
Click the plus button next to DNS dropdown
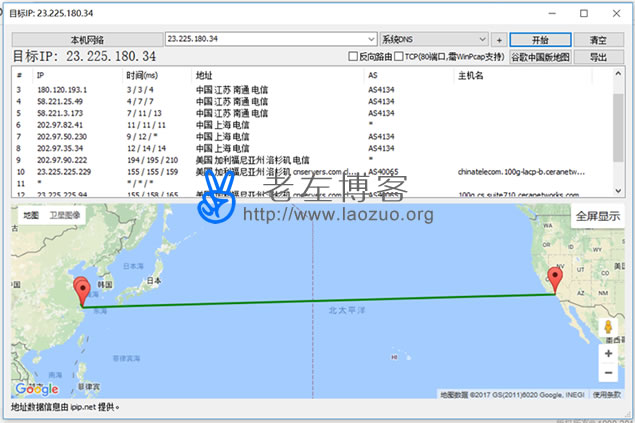[499, 40]
